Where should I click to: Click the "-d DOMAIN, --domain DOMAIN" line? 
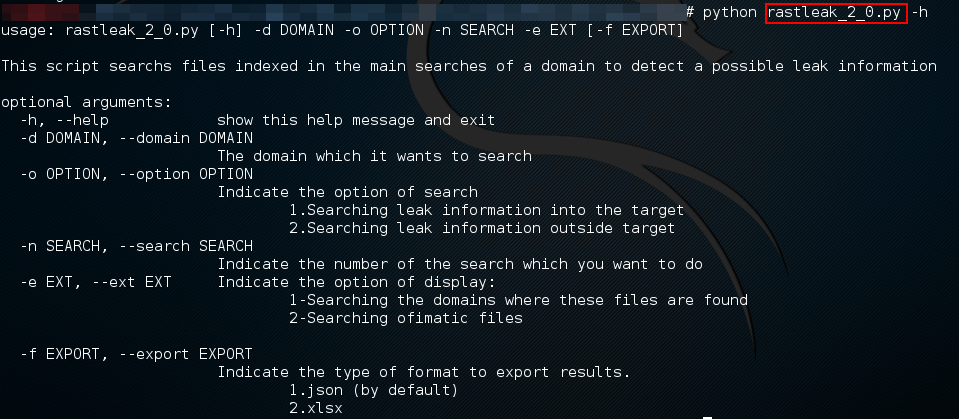coord(136,138)
